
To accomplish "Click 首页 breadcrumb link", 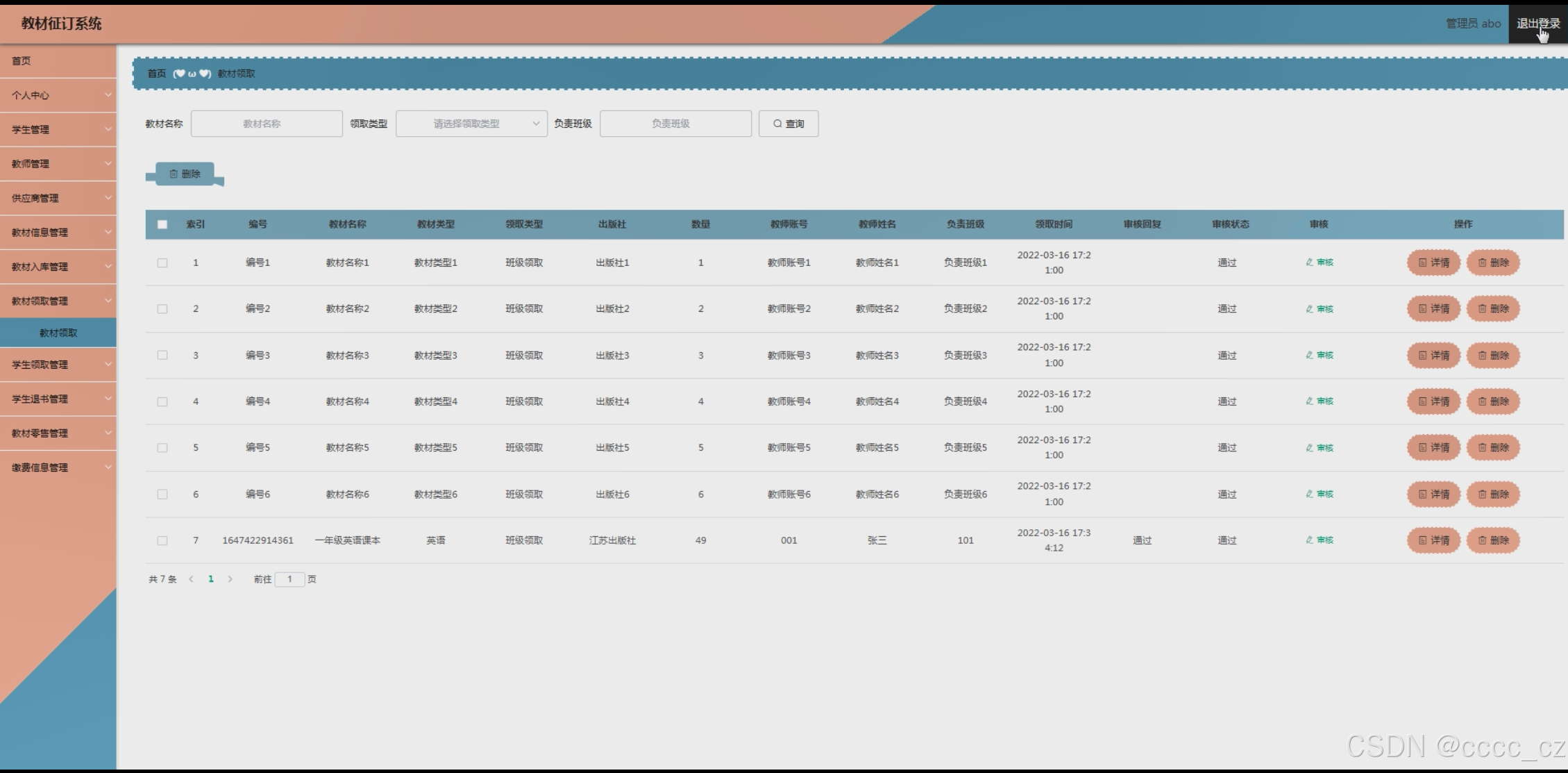I will (157, 74).
